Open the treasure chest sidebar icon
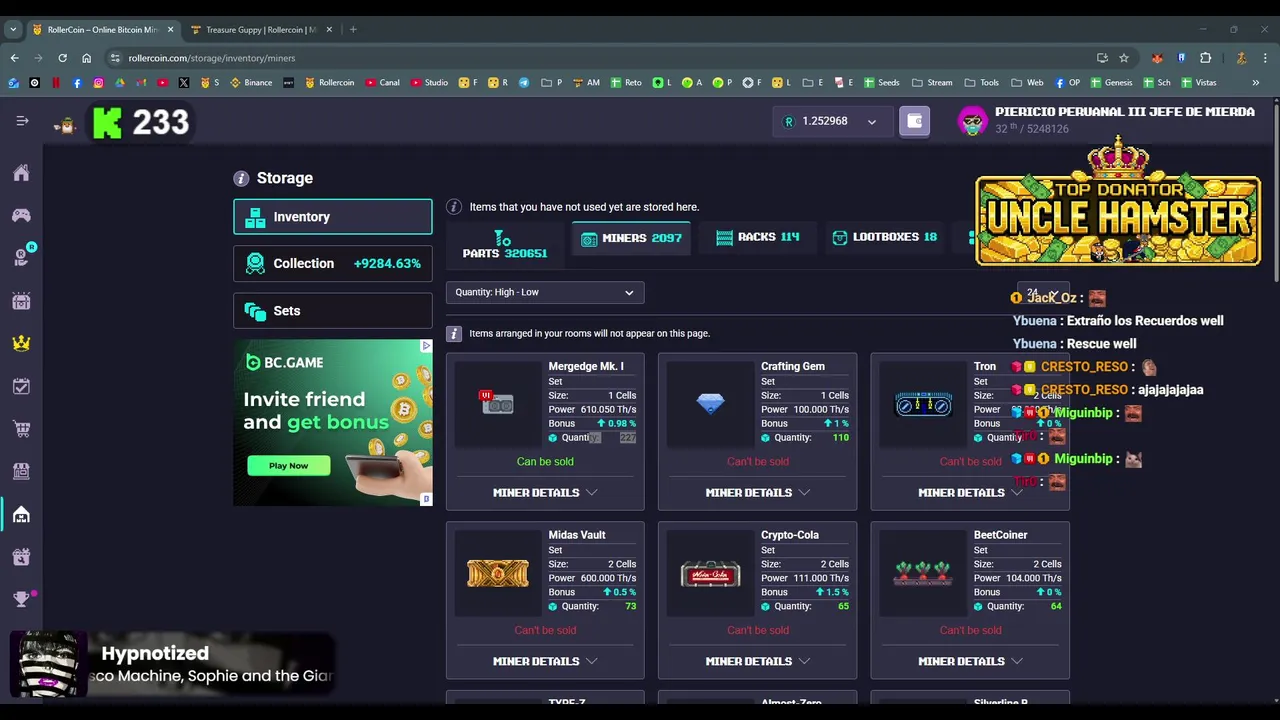1280x720 pixels. coord(21,301)
